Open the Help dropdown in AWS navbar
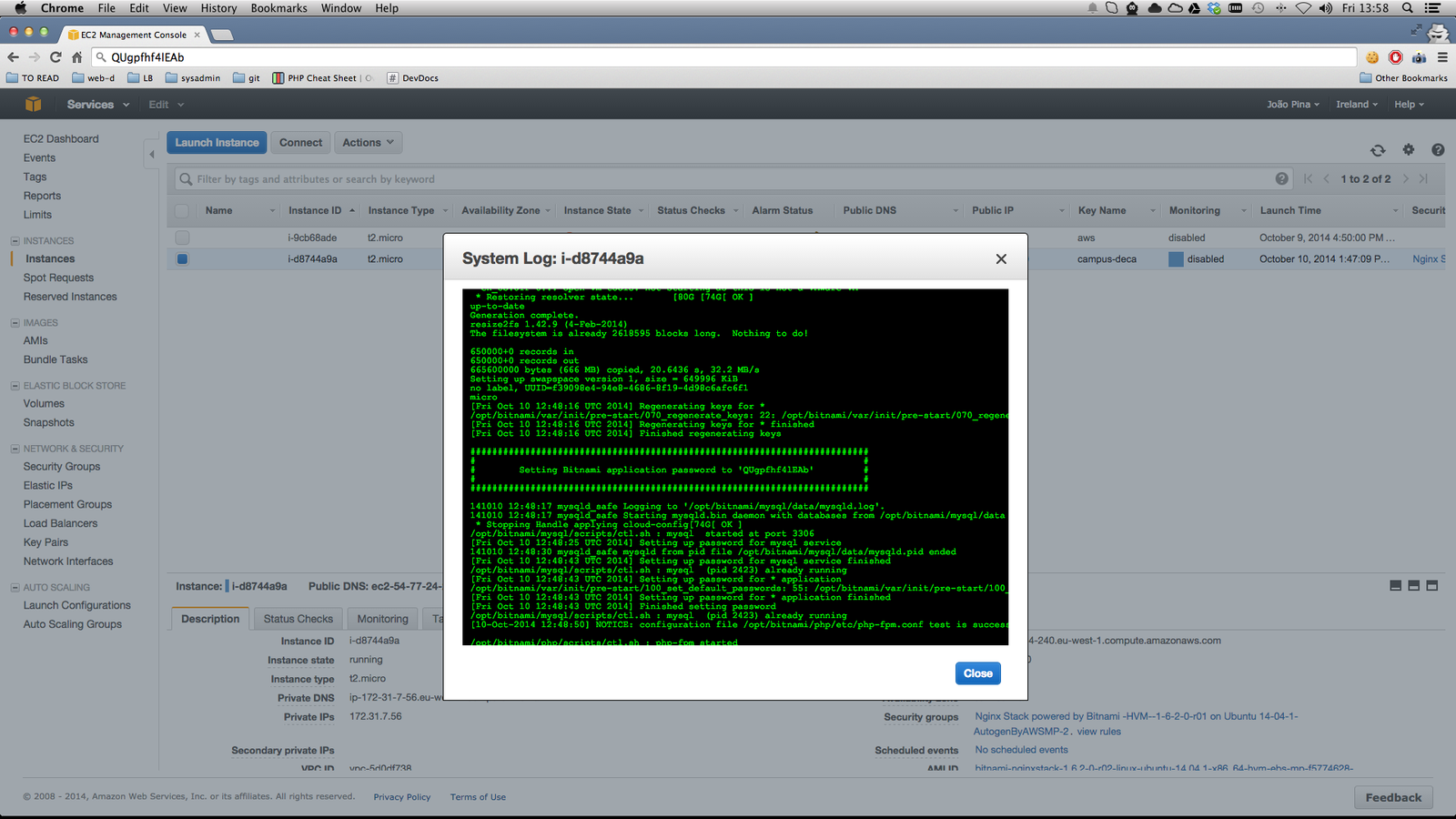 (1409, 105)
